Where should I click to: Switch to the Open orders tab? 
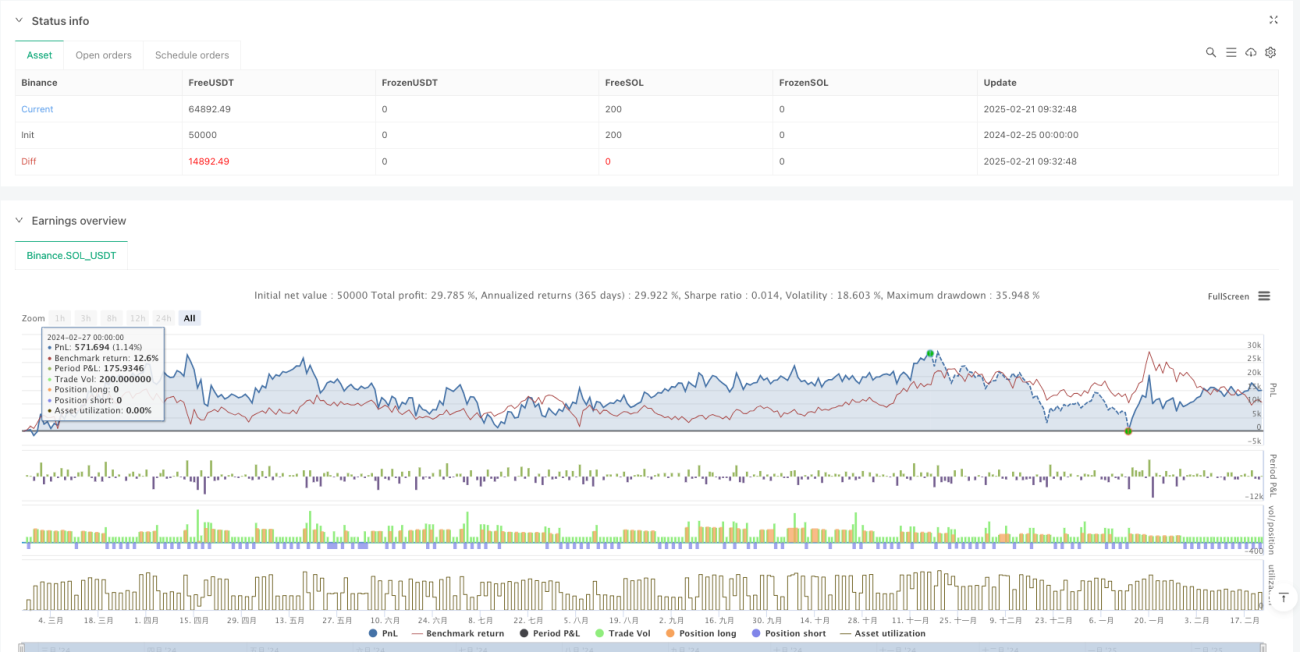(x=104, y=55)
